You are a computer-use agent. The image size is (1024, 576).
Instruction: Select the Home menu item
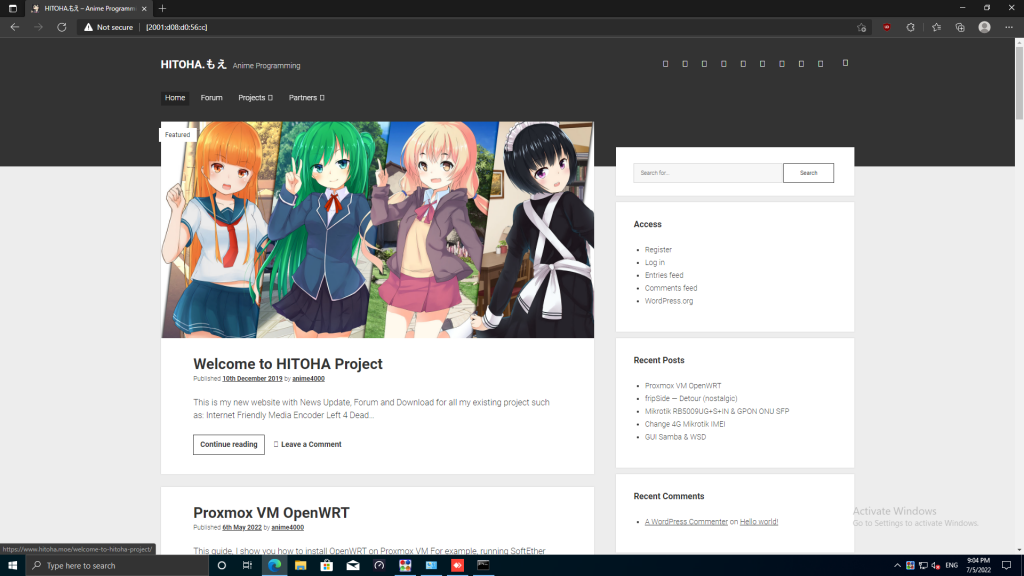point(174,98)
